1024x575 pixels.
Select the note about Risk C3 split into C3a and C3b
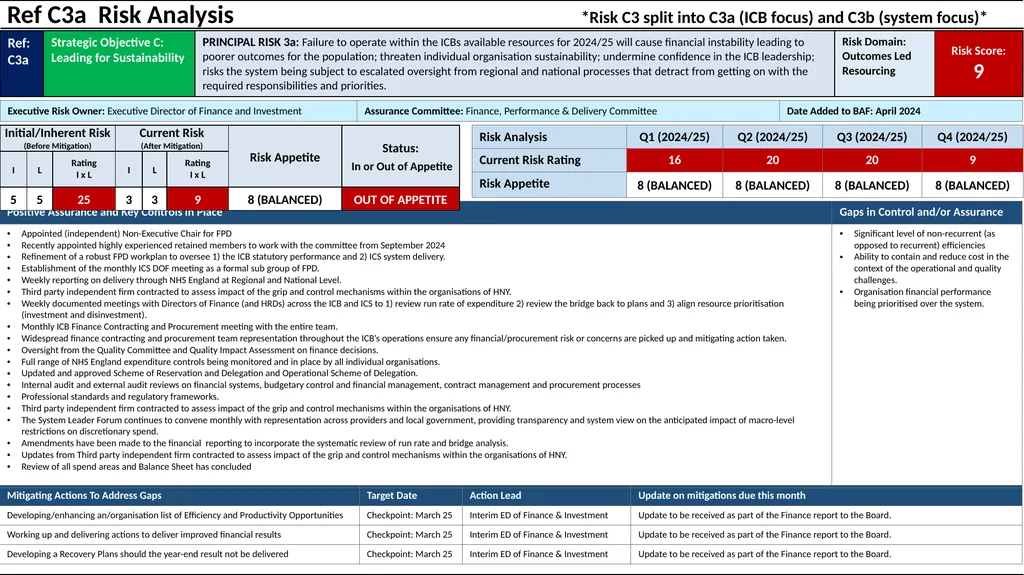pyautogui.click(x=784, y=17)
